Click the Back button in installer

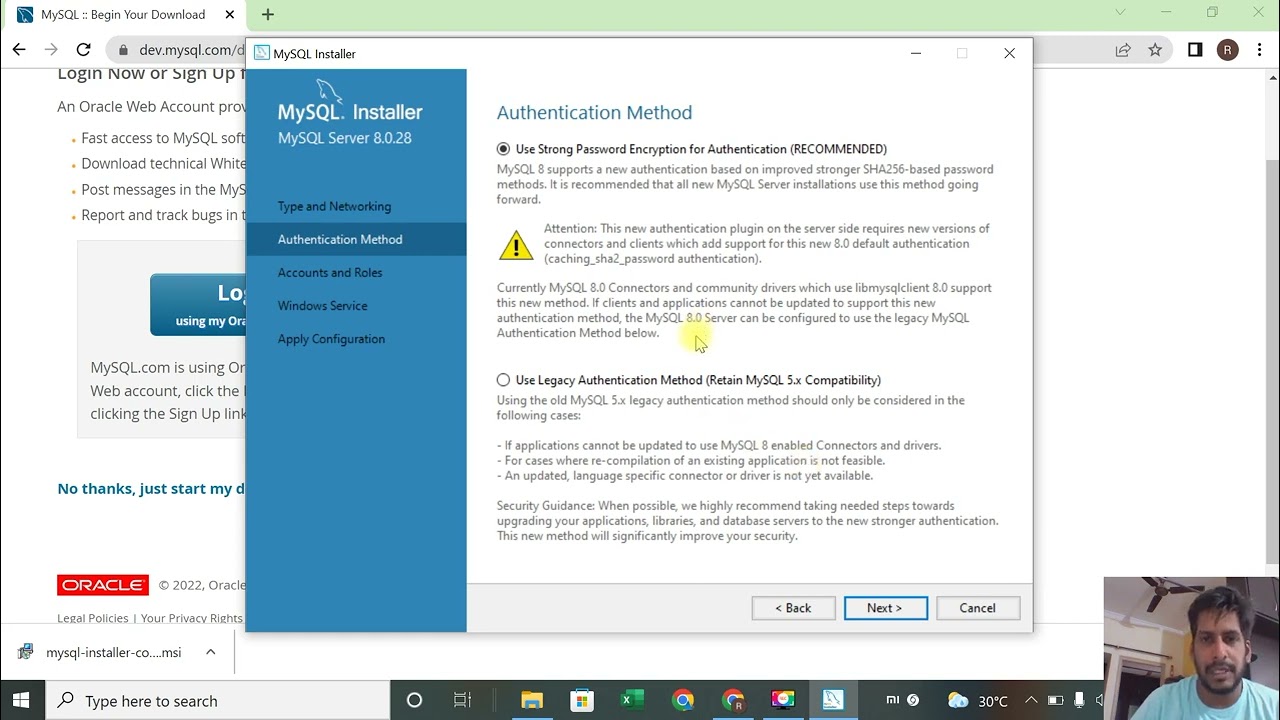click(793, 608)
